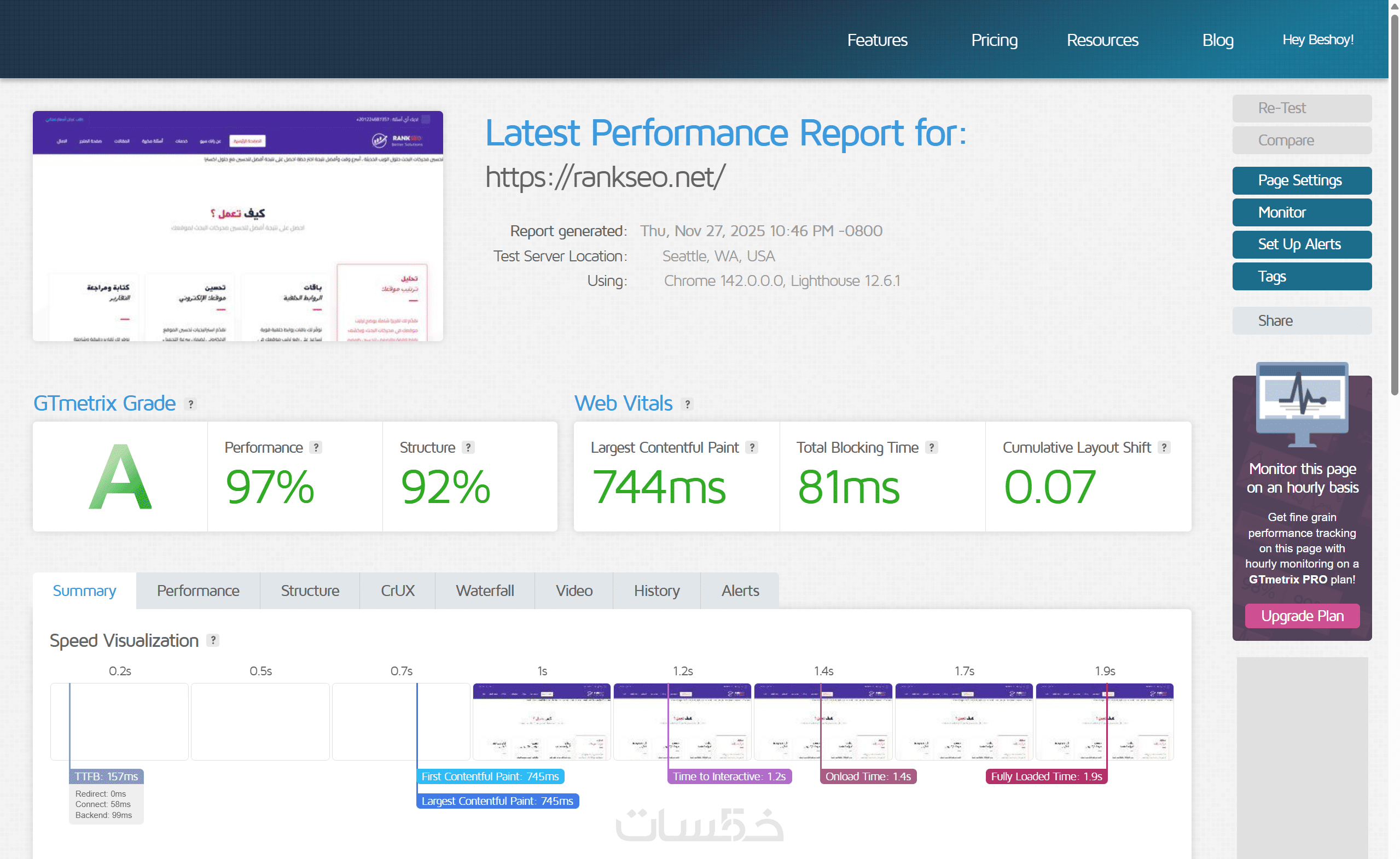This screenshot has height=859, width=1400.
Task: Click Cumulative Layout Shift help icon
Action: coord(1164,448)
